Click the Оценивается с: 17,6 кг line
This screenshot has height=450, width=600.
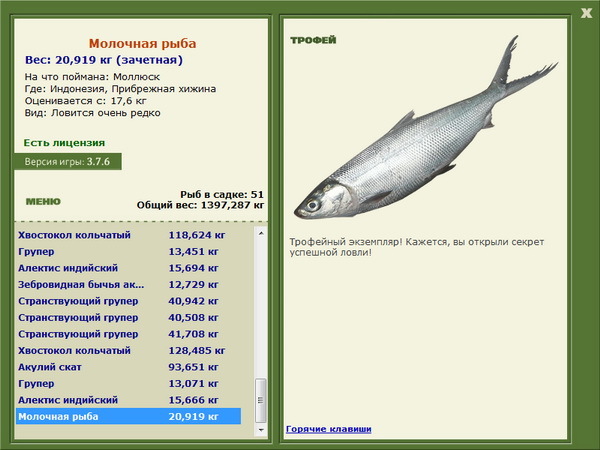pyautogui.click(x=85, y=101)
